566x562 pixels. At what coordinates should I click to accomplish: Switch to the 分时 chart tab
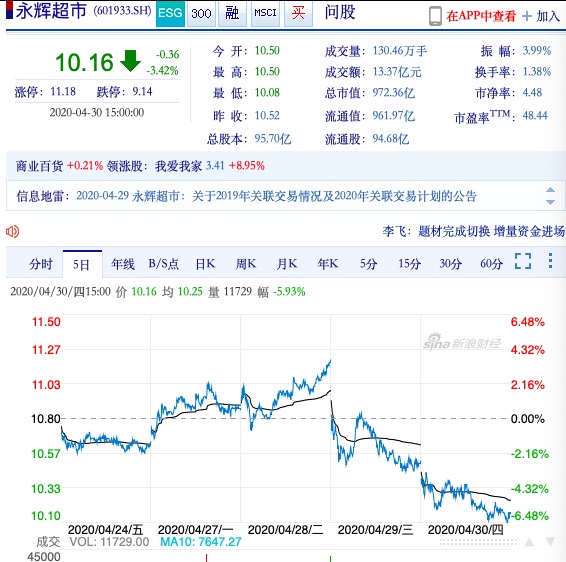pyautogui.click(x=40, y=264)
